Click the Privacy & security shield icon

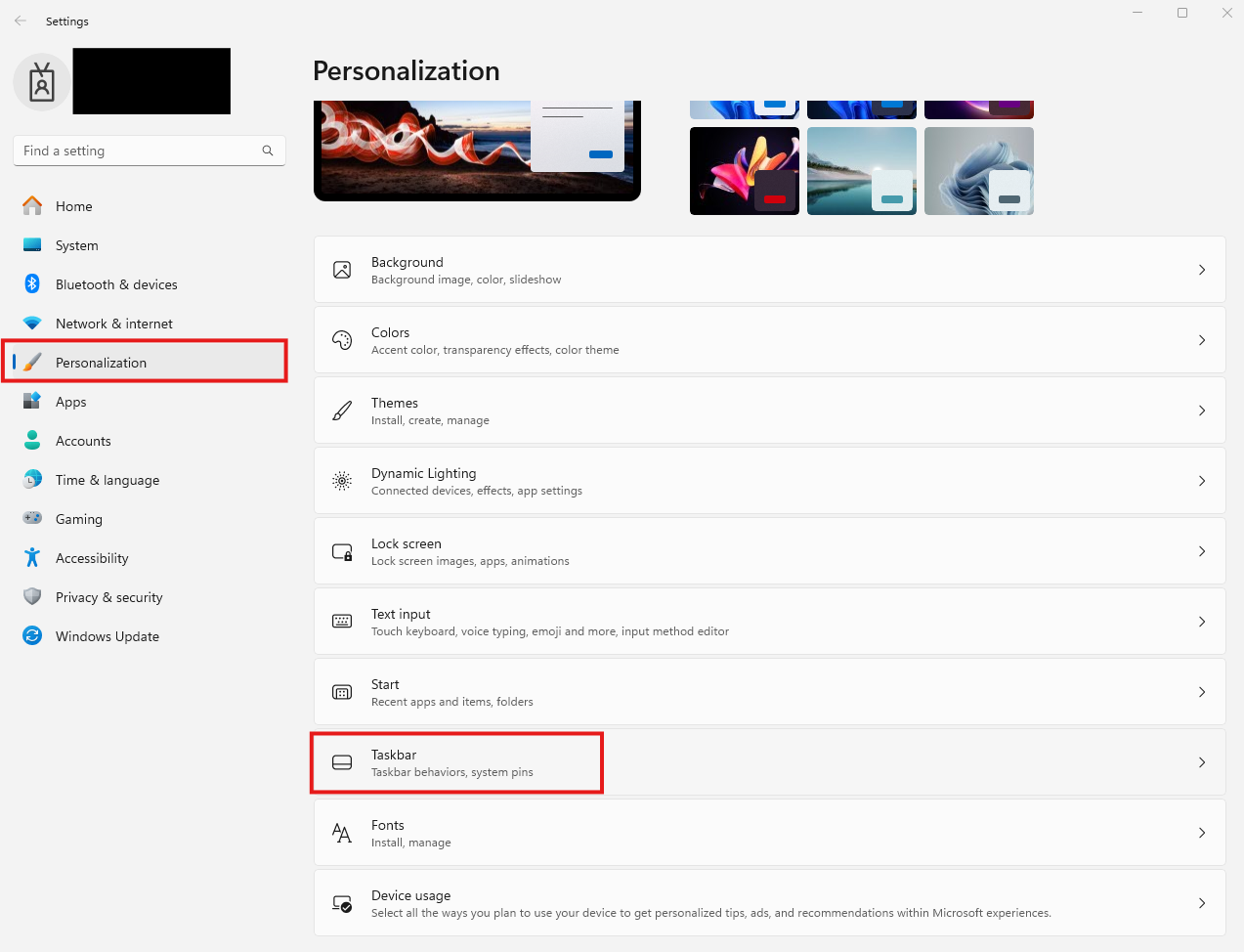(32, 597)
